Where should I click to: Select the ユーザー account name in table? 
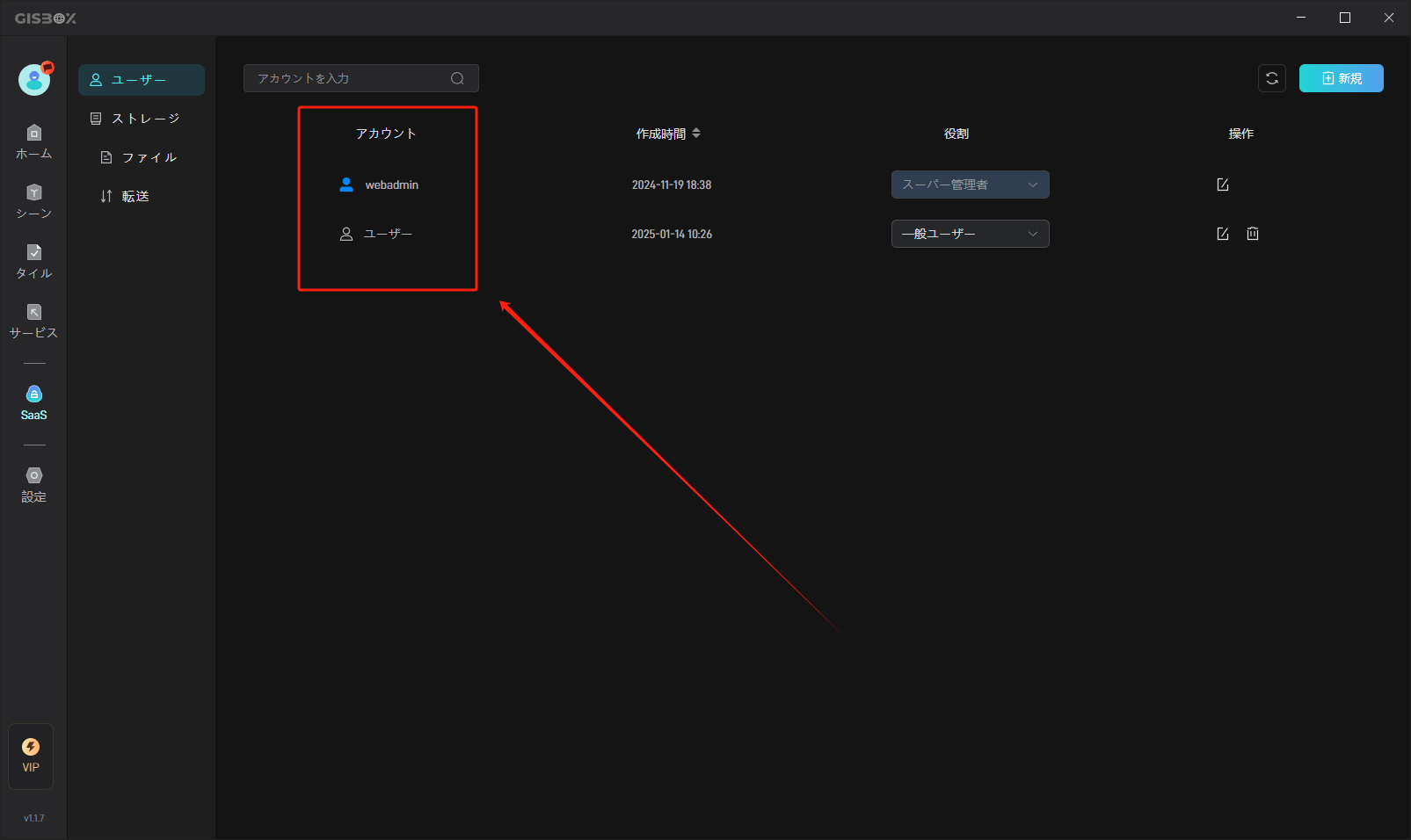(388, 234)
